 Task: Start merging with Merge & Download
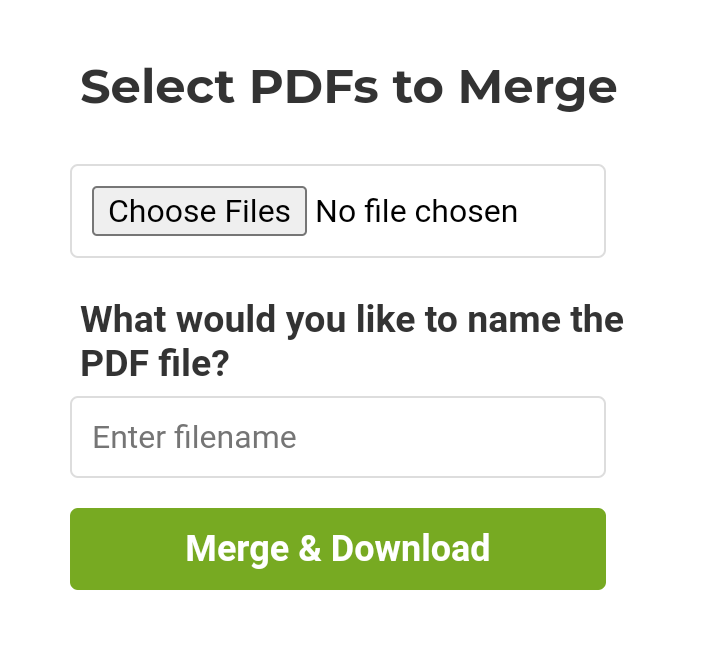[337, 549]
